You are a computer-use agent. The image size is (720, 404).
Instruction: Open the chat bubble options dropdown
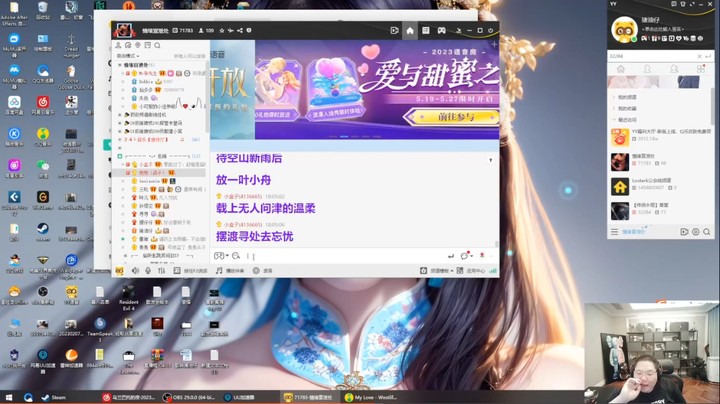(x=467, y=256)
